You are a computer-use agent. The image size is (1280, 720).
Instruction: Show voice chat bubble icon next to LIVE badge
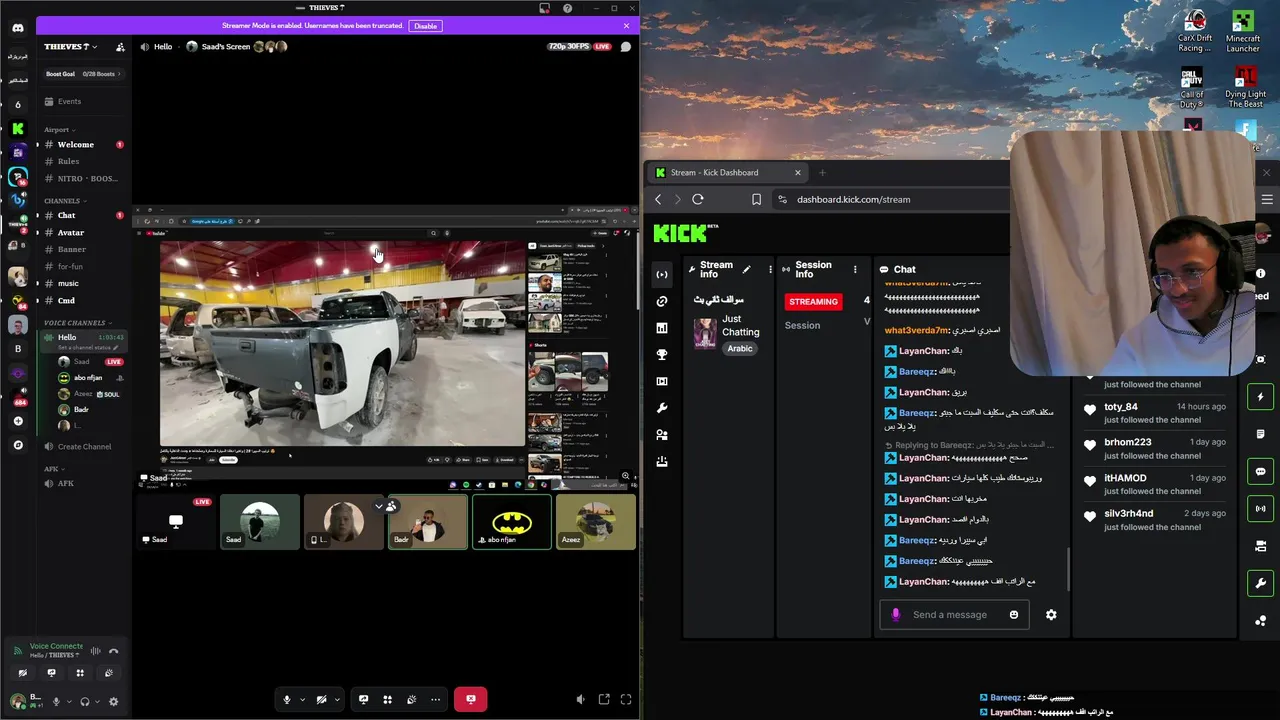[626, 47]
